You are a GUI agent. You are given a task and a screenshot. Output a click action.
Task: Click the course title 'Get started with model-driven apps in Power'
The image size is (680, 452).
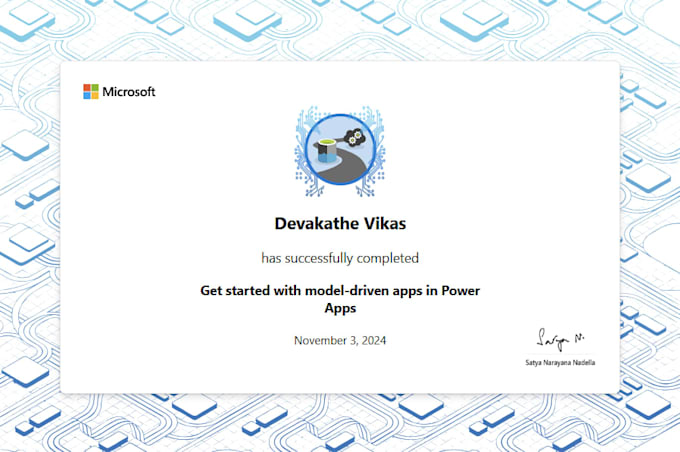tap(340, 290)
